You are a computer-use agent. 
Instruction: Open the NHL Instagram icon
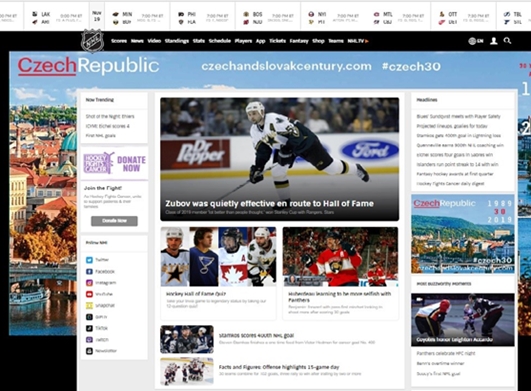coord(89,283)
